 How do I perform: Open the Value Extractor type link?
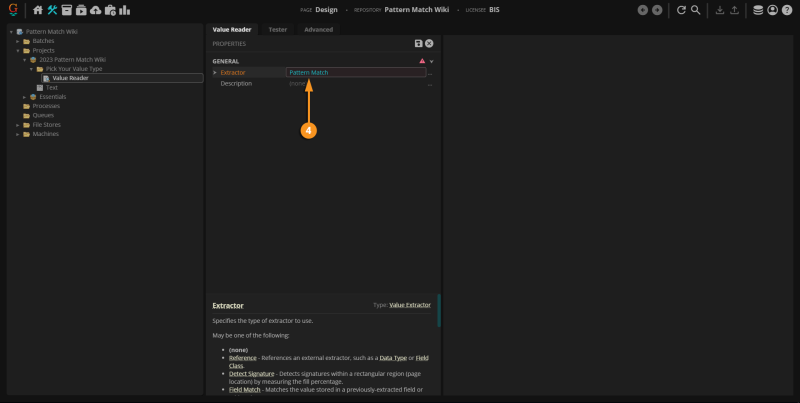pos(410,305)
